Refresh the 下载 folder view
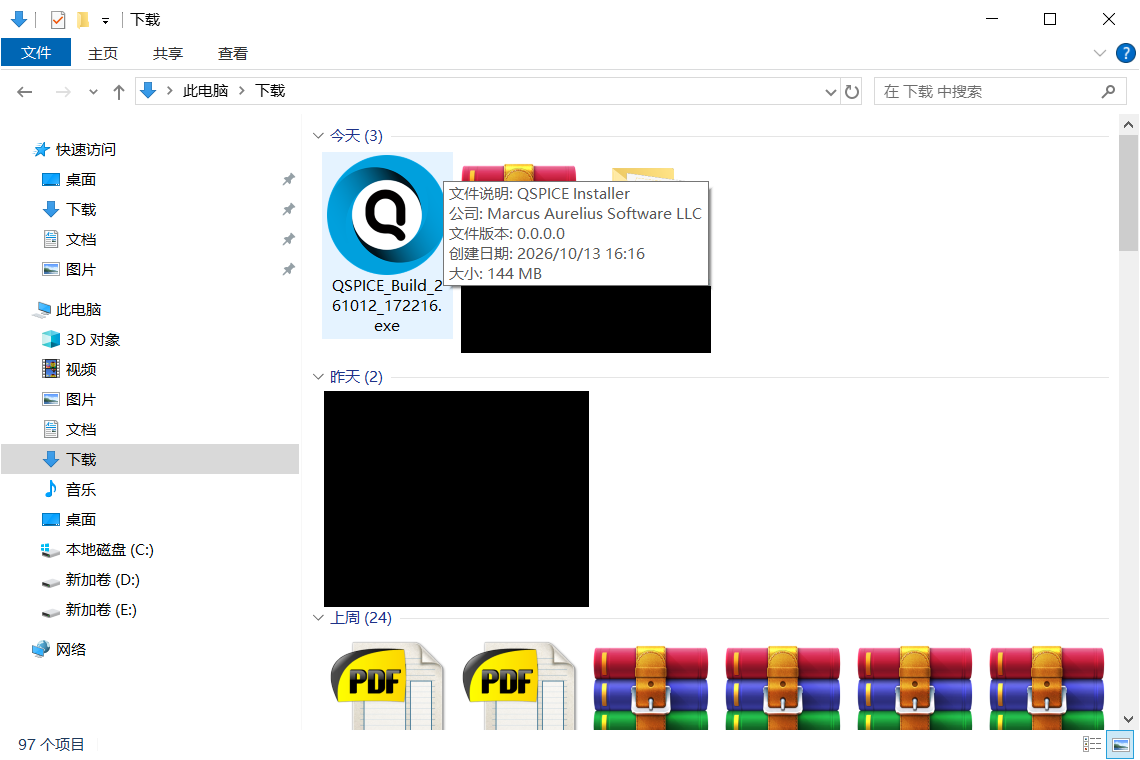Image resolution: width=1140 pixels, height=760 pixels. pyautogui.click(x=851, y=92)
